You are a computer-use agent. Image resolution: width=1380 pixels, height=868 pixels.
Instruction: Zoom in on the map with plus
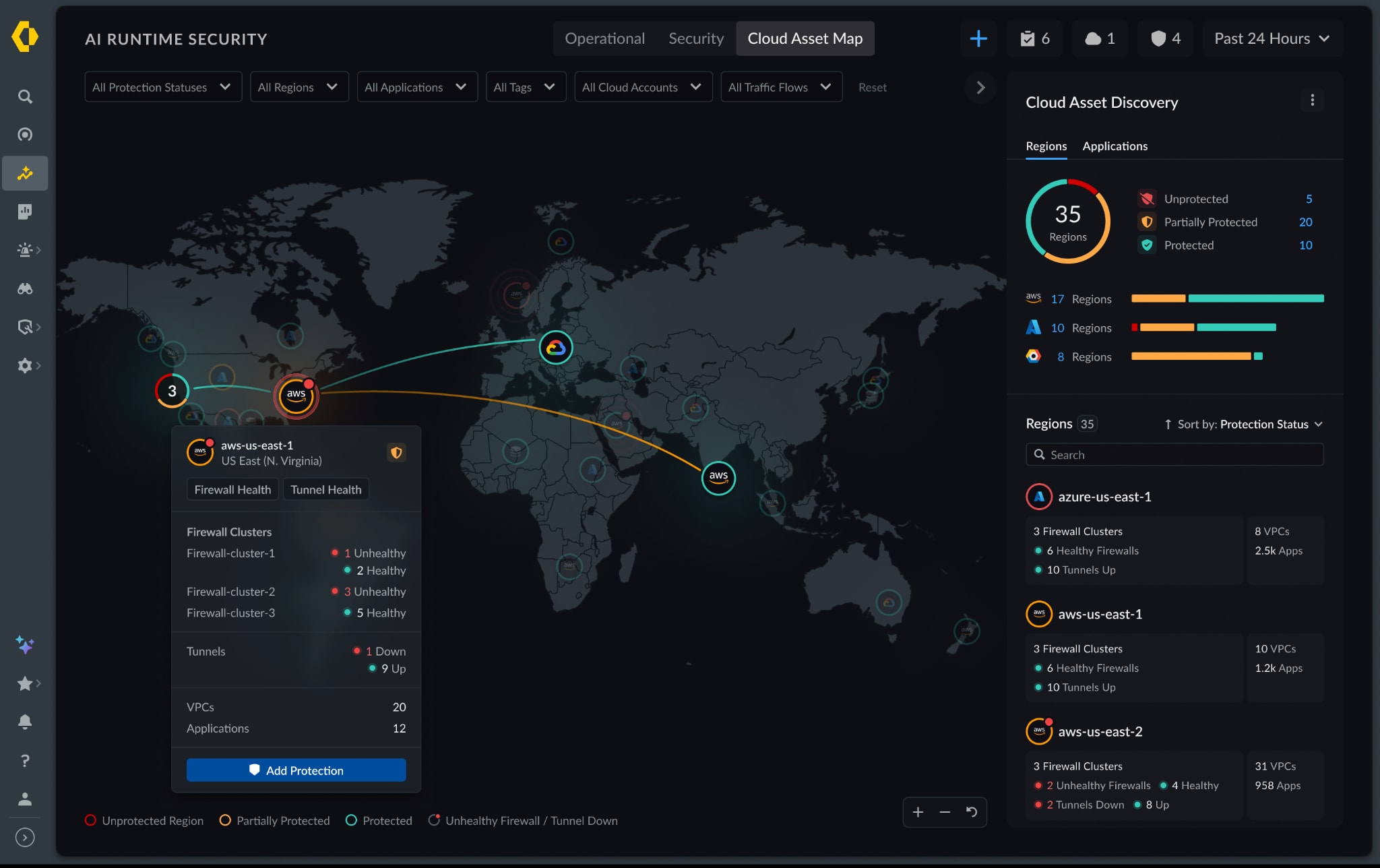click(x=918, y=812)
